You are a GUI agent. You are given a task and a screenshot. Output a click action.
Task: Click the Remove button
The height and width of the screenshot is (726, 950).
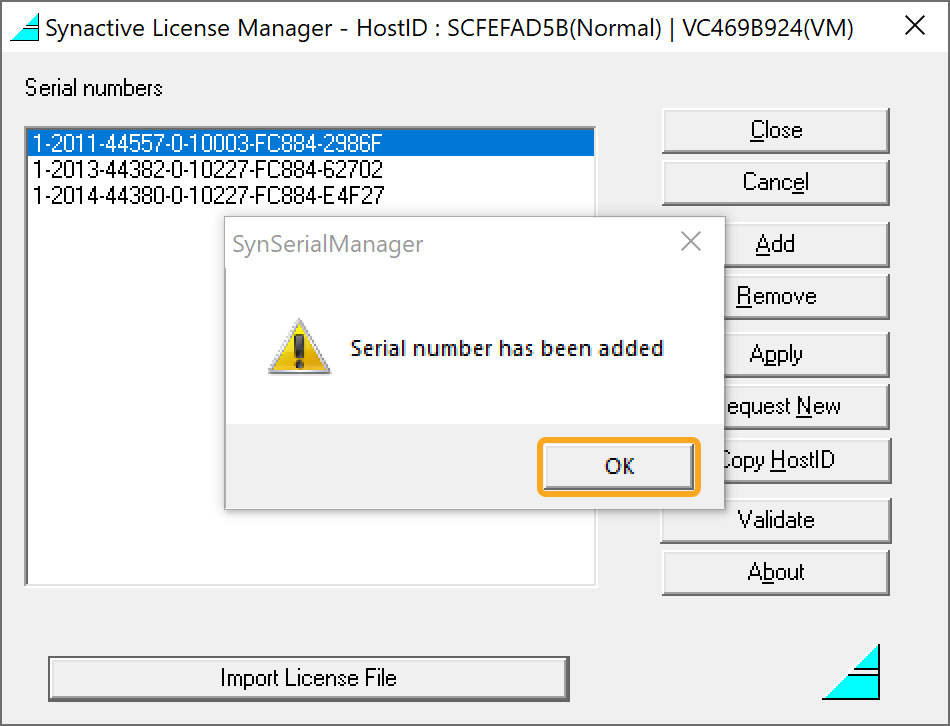click(806, 296)
